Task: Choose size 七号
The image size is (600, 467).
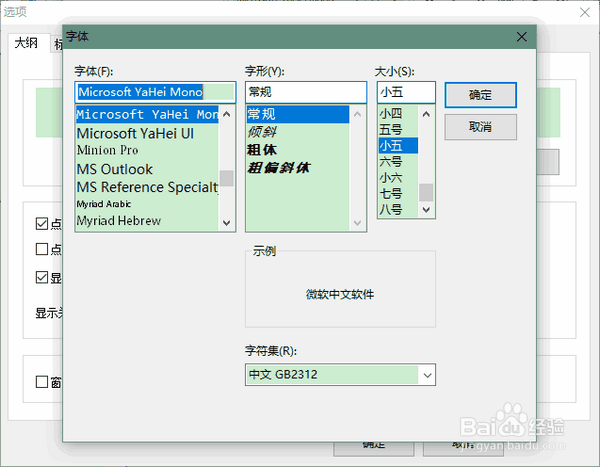Action: (398, 194)
